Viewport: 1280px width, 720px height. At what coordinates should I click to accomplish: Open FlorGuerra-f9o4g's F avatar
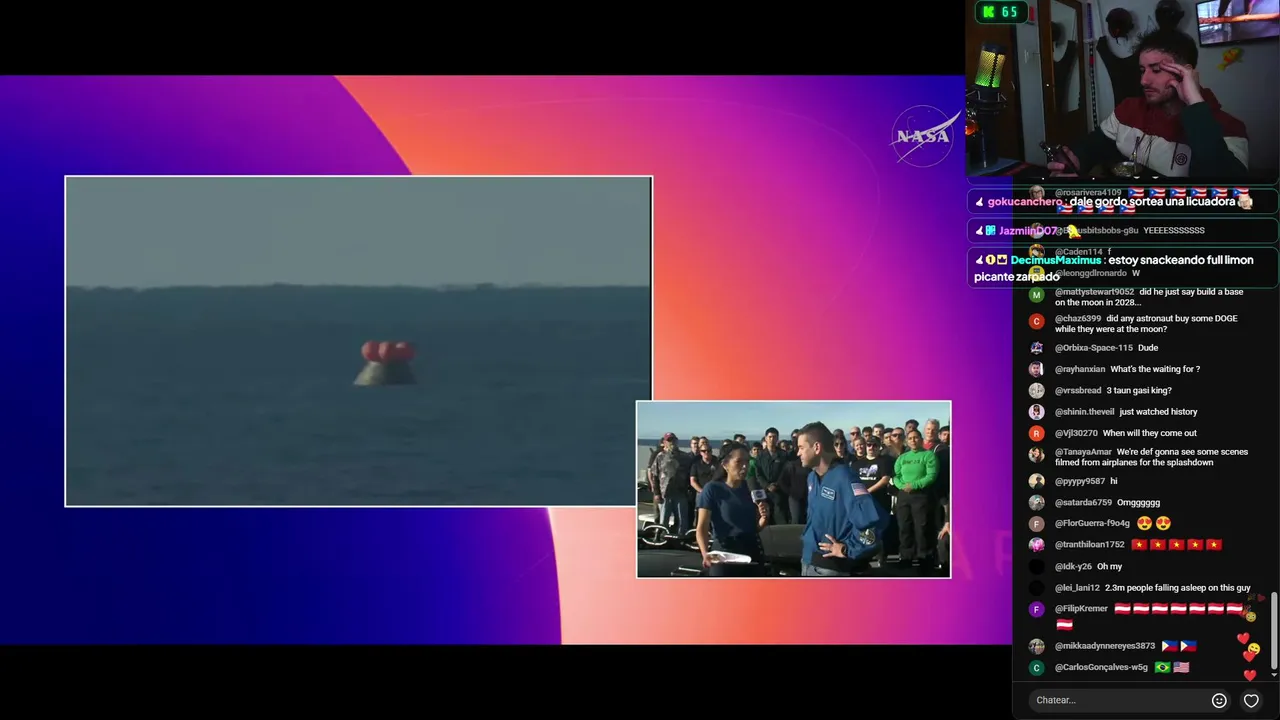(x=1037, y=523)
